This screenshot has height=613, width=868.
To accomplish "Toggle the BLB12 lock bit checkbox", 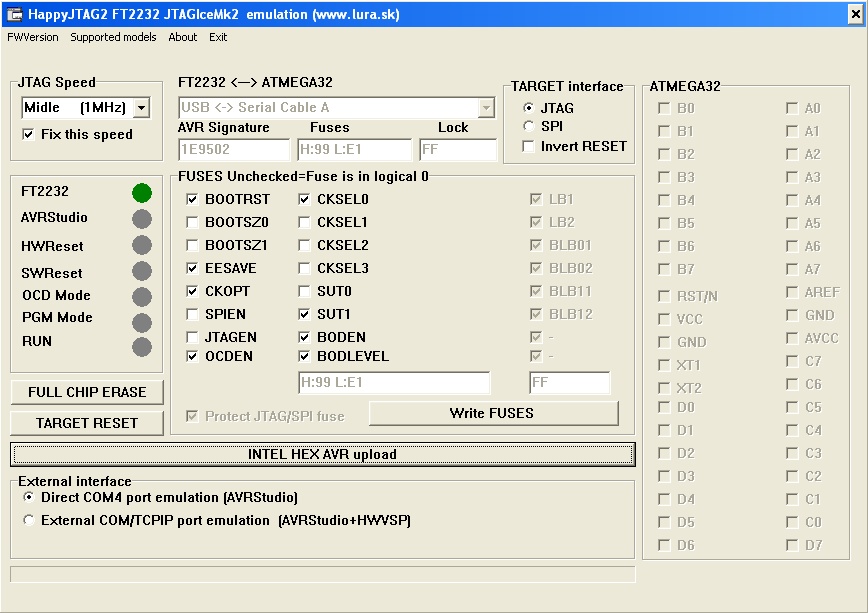I will pyautogui.click(x=535, y=315).
